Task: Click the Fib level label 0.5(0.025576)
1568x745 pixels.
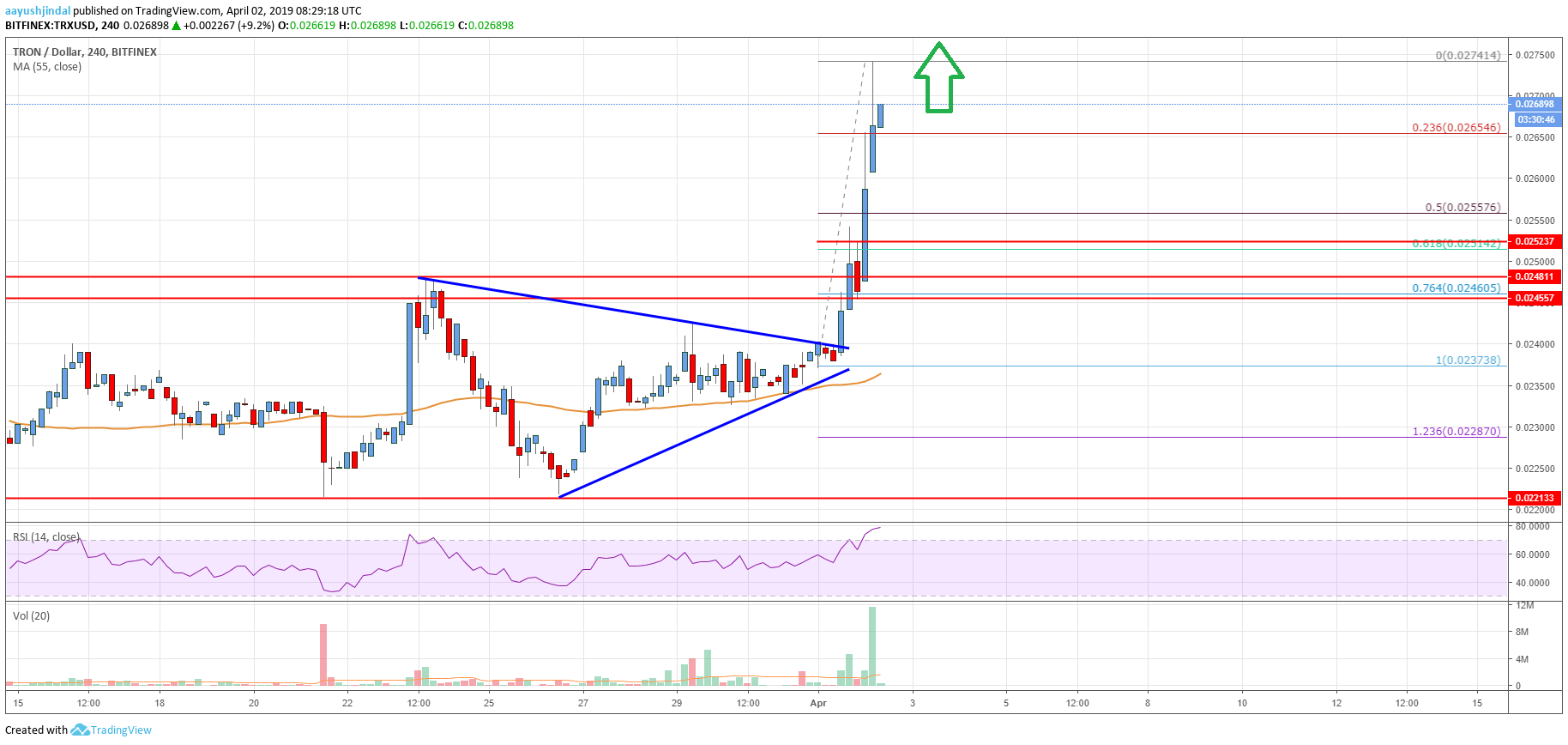Action: 1463,207
